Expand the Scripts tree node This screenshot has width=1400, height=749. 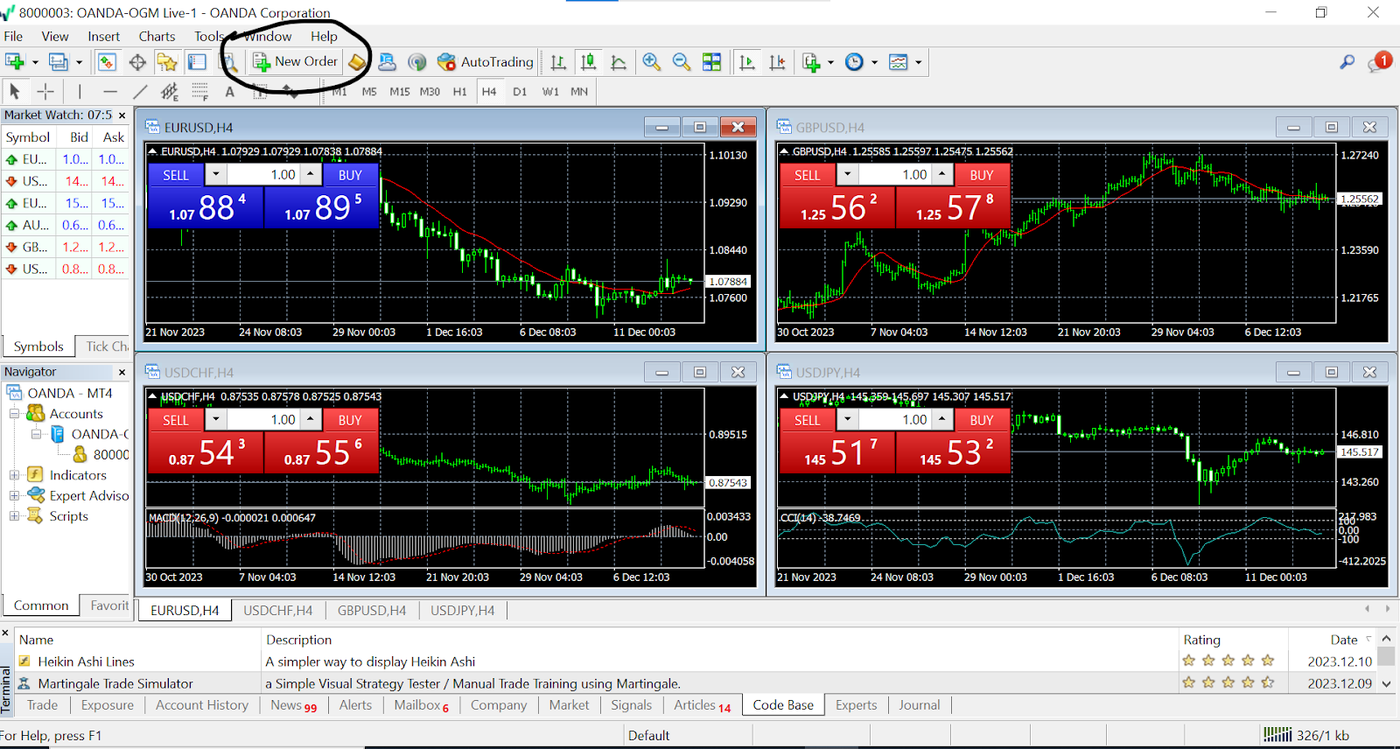click(x=15, y=516)
